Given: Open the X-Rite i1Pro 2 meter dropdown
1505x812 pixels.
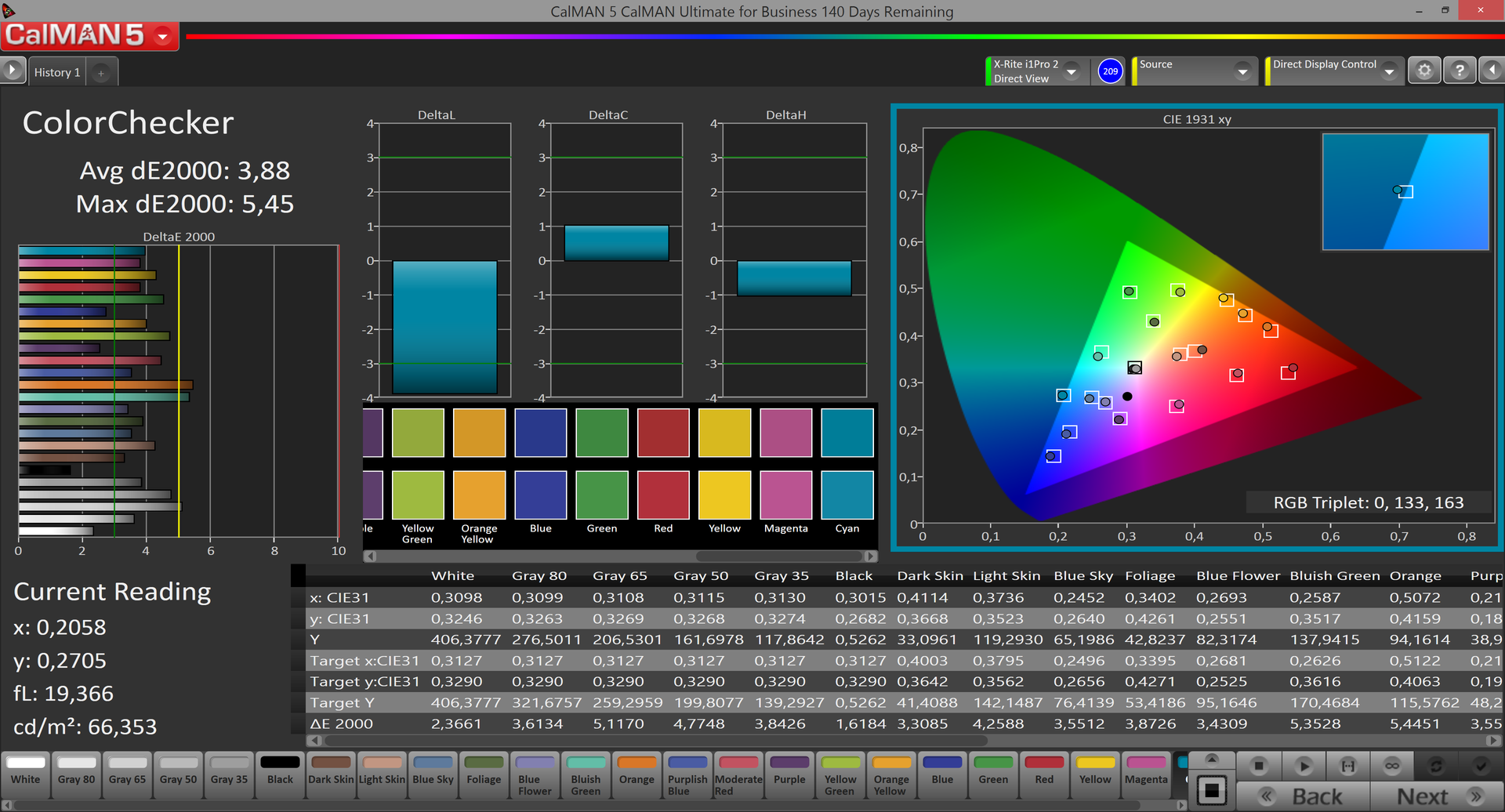Looking at the screenshot, I should point(1072,71).
